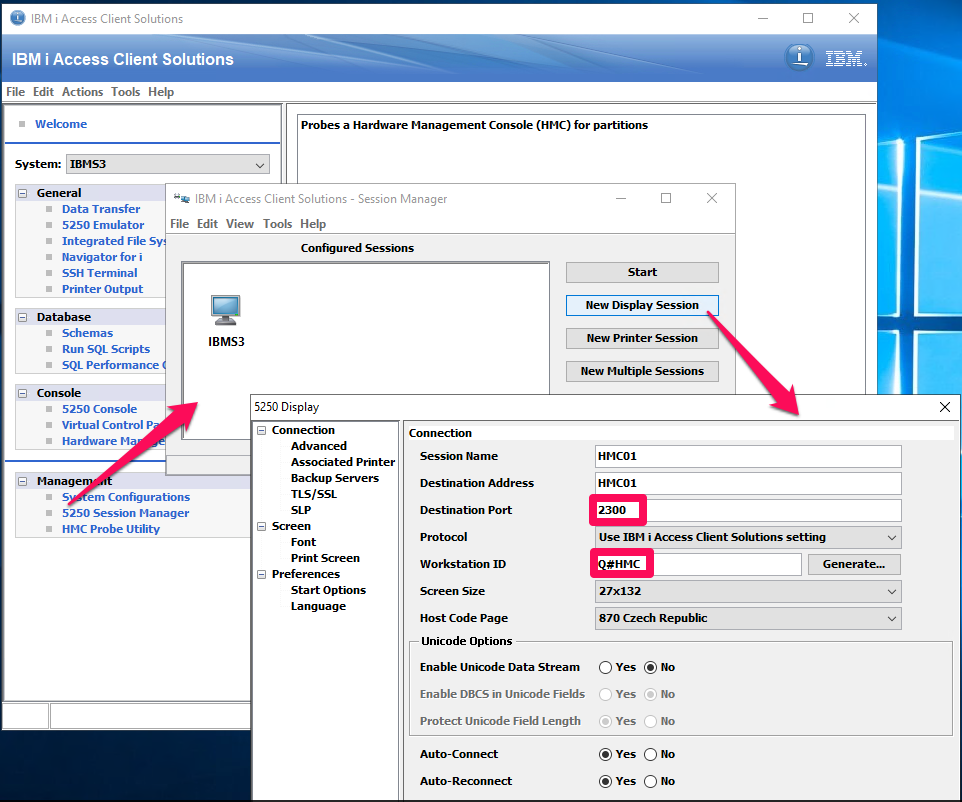
Task: Expand the System dropdown showing IBMS3
Action: [x=261, y=163]
